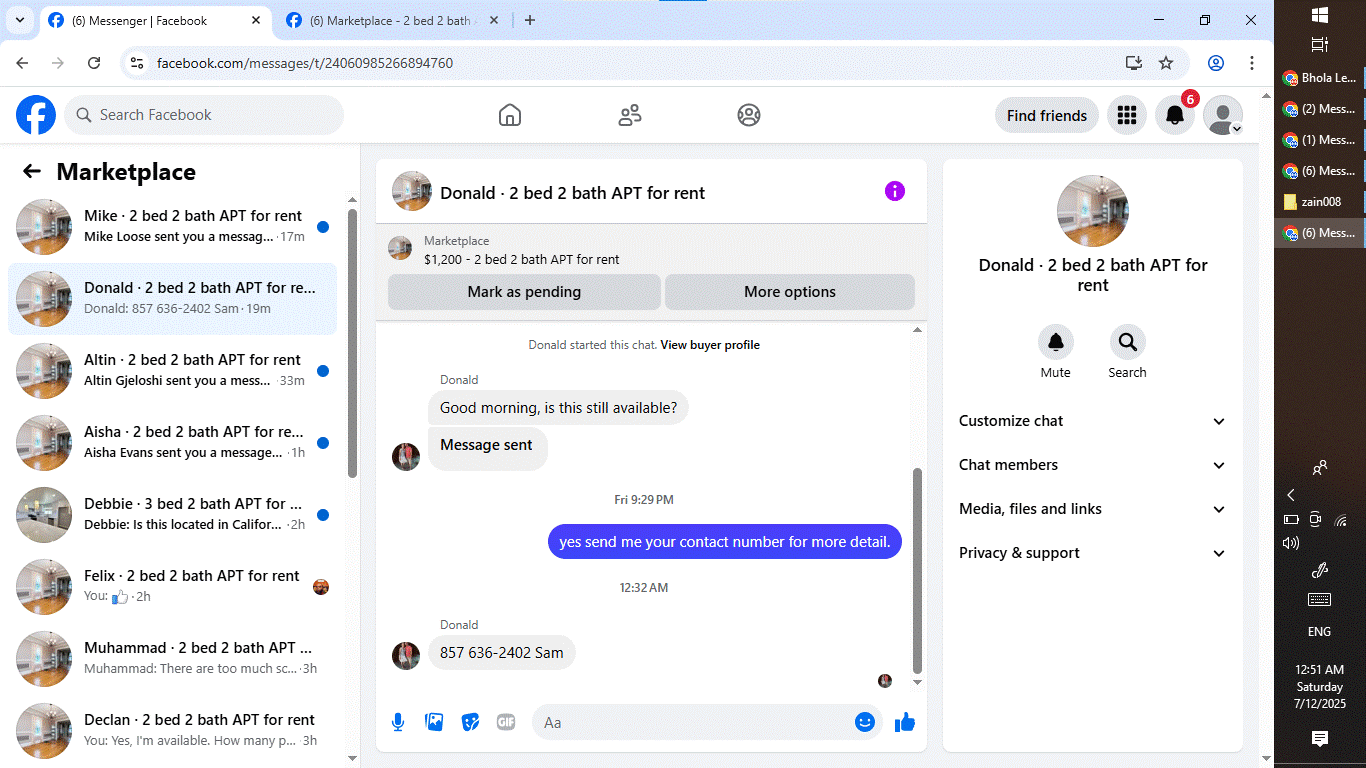Viewport: 1366px width, 768px height.
Task: Open Altin's 2 bed 2 bath conversation
Action: coord(172,371)
